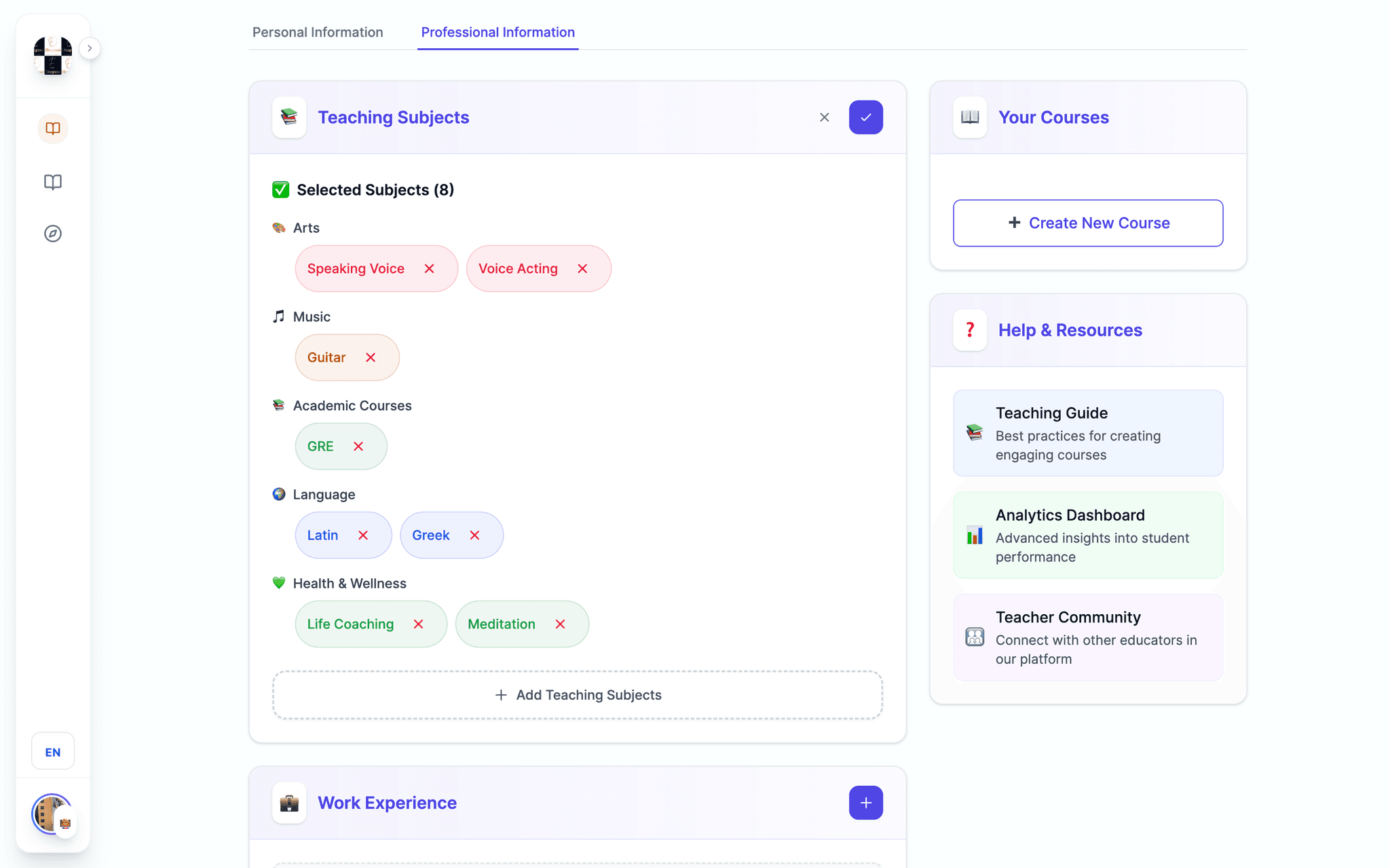
Task: Click Create New Course button
Action: pos(1088,223)
